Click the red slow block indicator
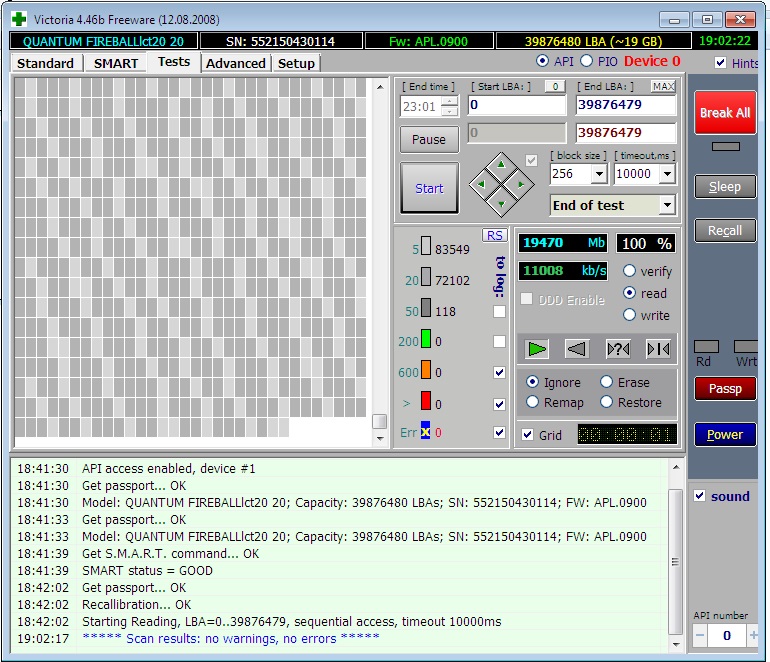 coord(426,400)
